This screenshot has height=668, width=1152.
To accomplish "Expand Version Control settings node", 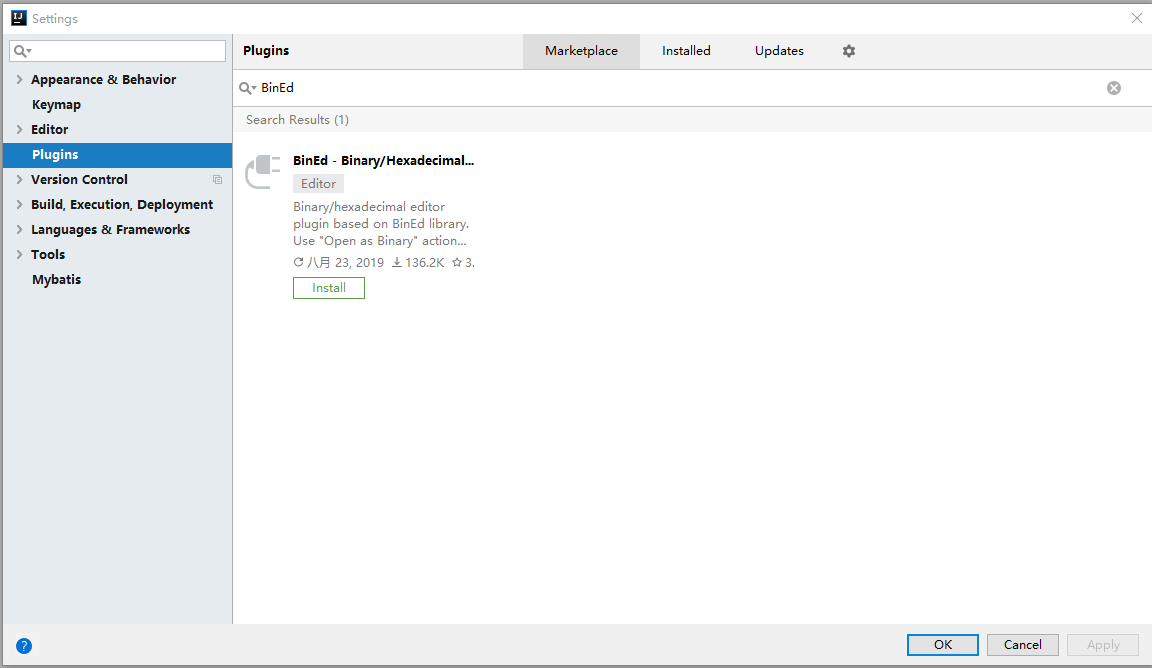I will click(x=19, y=179).
